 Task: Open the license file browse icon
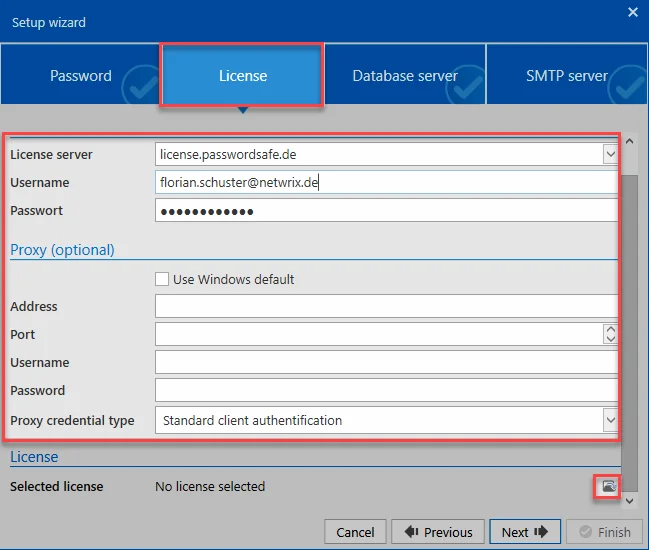pyautogui.click(x=608, y=486)
